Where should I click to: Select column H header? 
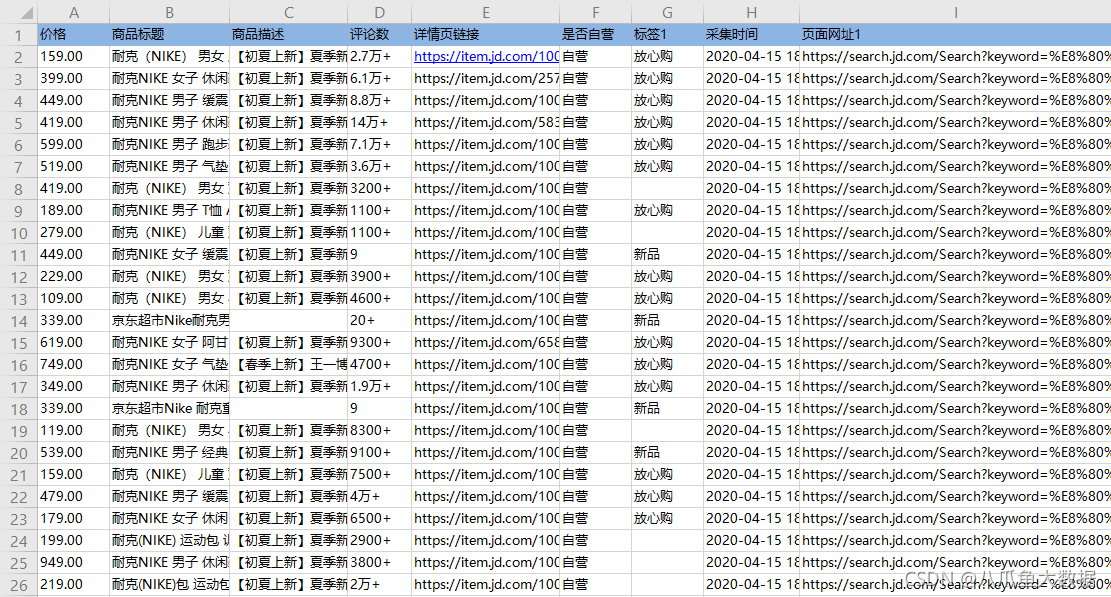click(751, 12)
